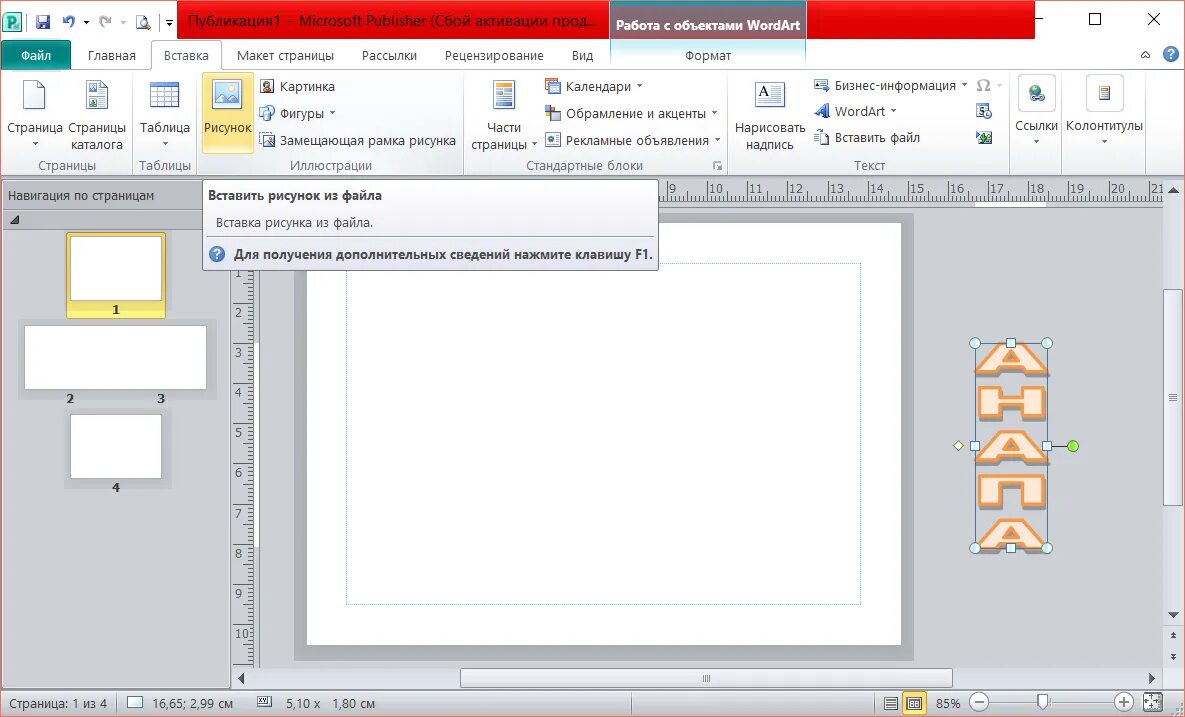Switch to single page view in status bar
The image size is (1185, 717).
(x=891, y=703)
